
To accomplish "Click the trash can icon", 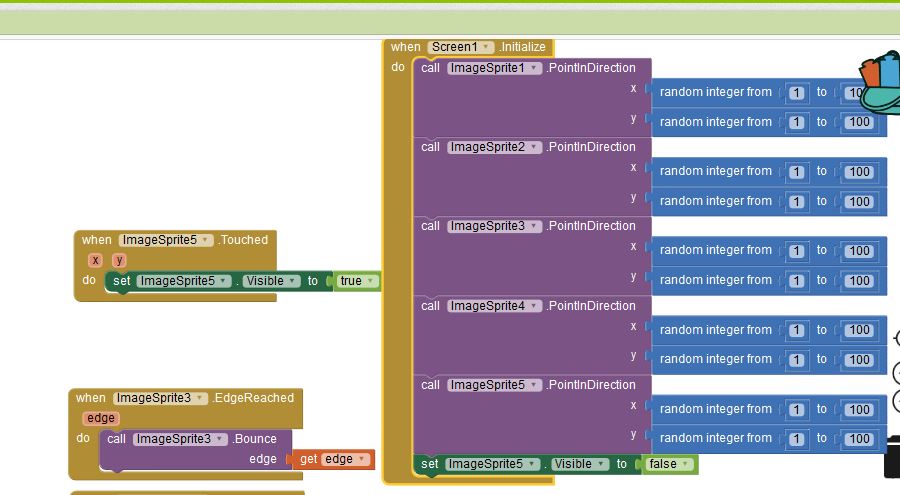I will coord(892,456).
